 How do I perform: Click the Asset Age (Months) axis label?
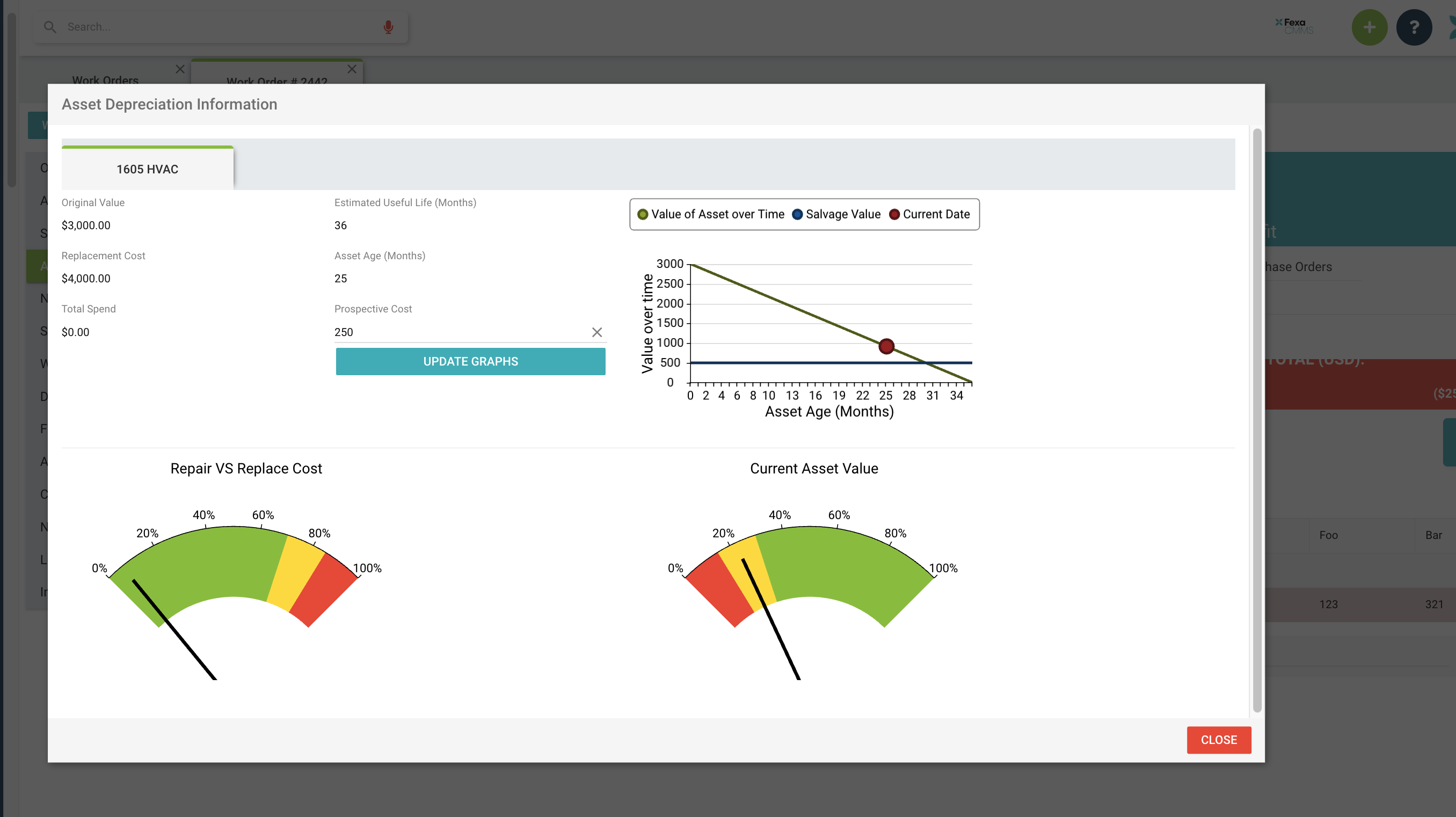tap(829, 411)
